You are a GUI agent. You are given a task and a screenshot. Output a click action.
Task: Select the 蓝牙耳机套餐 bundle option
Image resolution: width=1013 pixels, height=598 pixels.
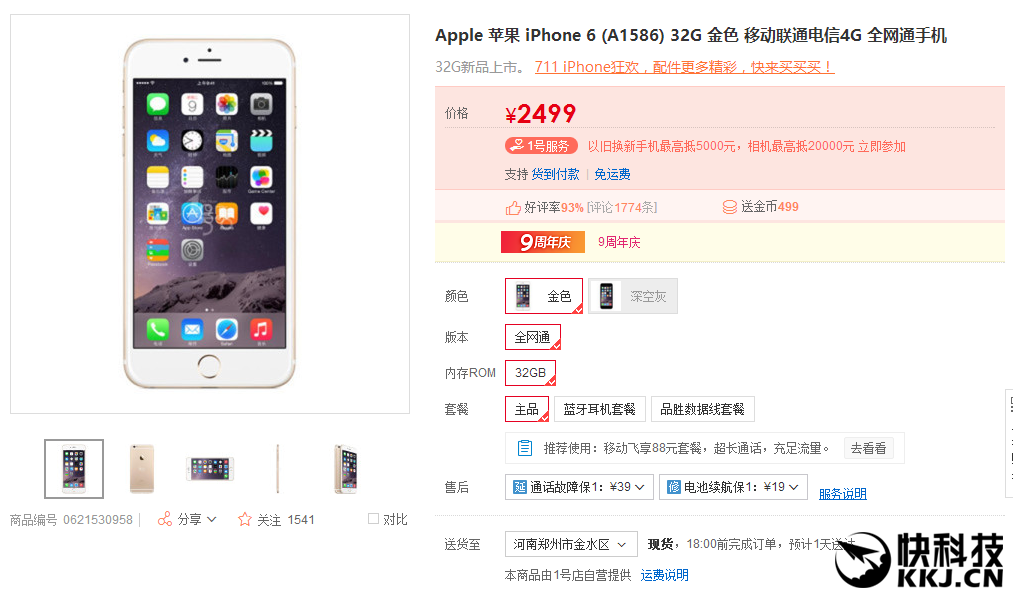(600, 409)
